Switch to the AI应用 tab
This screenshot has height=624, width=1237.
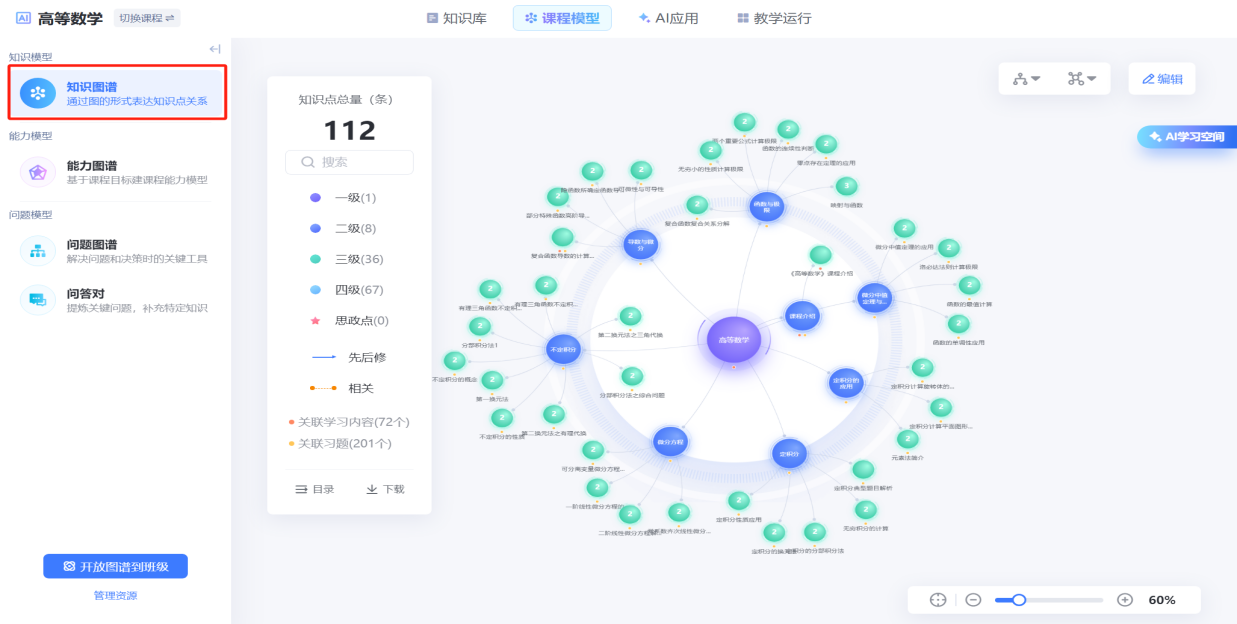(668, 18)
